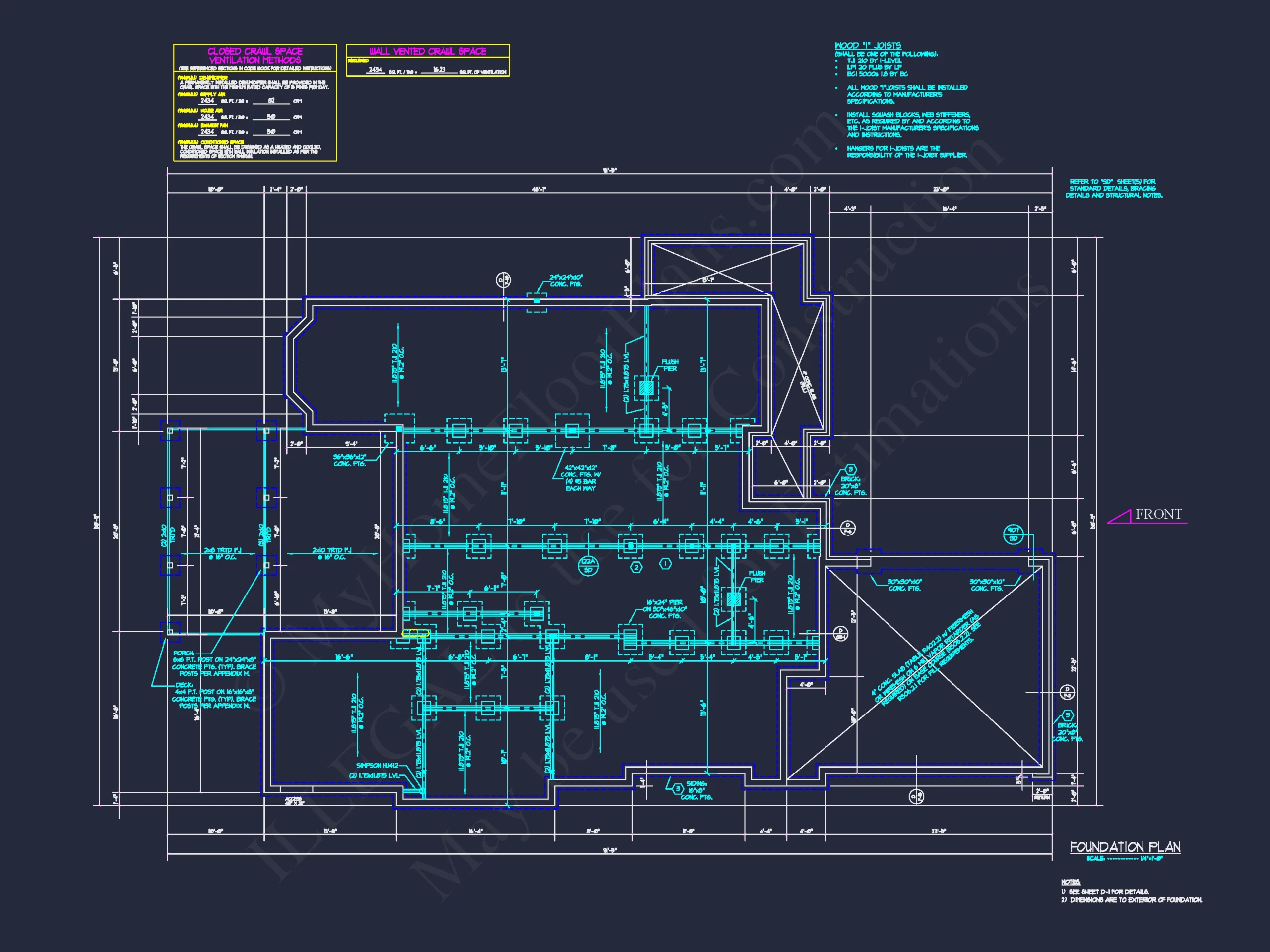
Task: Click the 4" CONC. SLAB garage note
Action: point(927,657)
